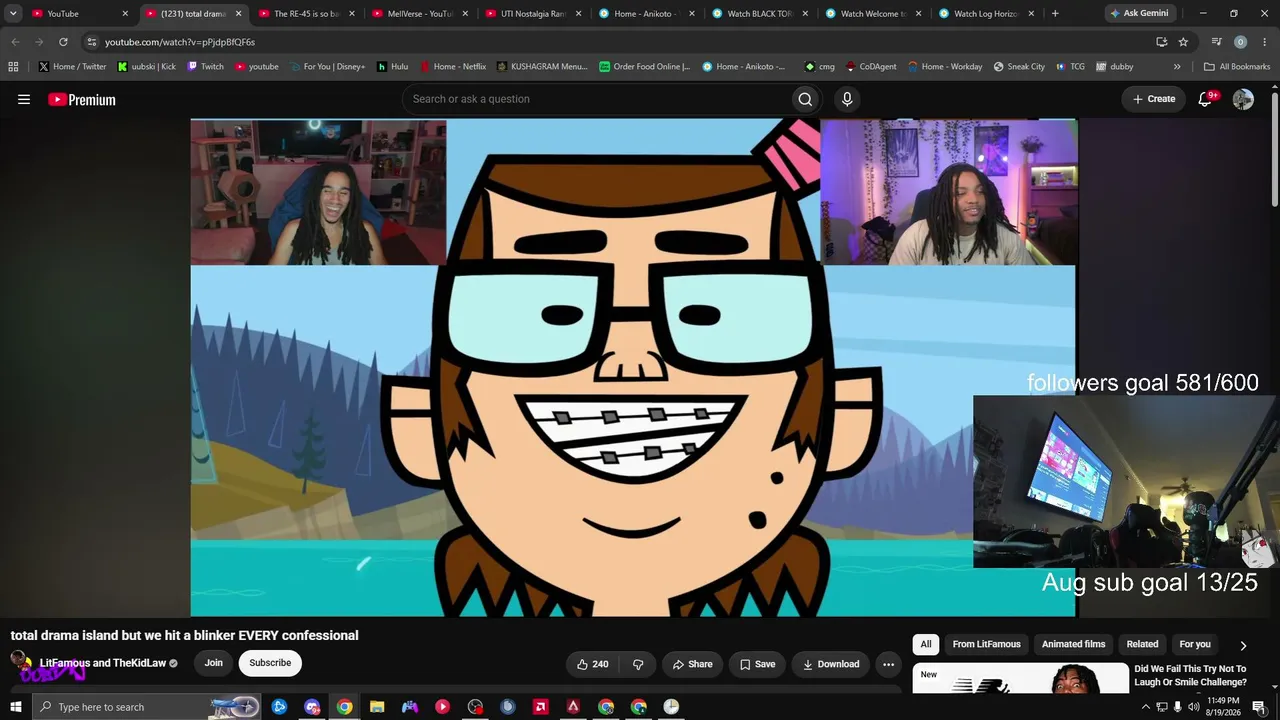Show hidden system tray icons
The width and height of the screenshot is (1280, 720).
[x=1145, y=707]
